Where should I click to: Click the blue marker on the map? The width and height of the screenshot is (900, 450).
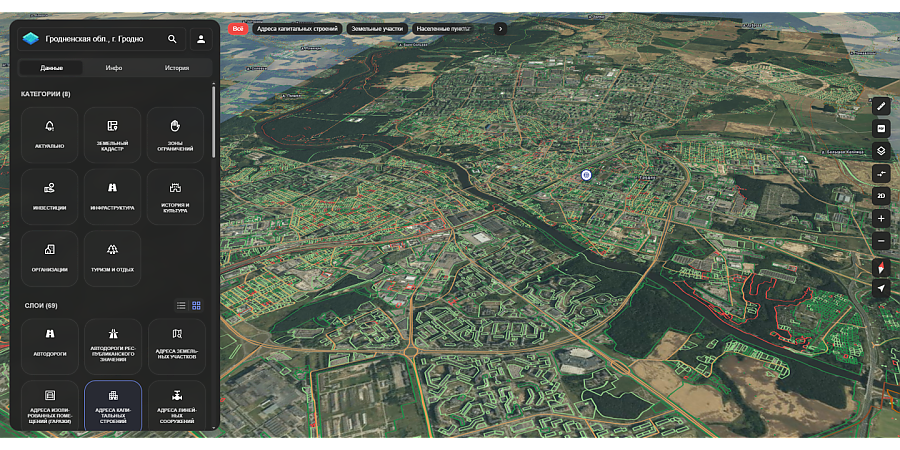[586, 176]
